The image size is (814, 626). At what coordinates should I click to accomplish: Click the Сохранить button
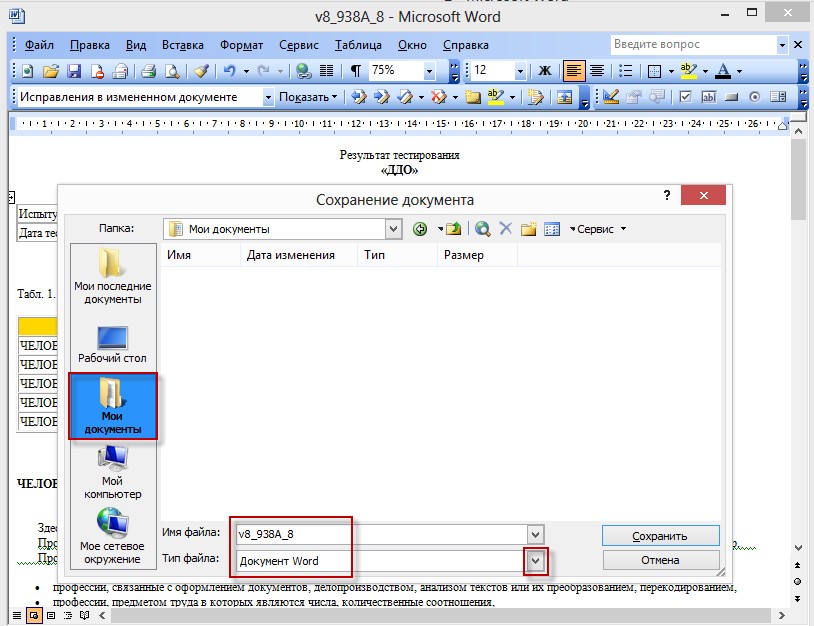tap(660, 536)
